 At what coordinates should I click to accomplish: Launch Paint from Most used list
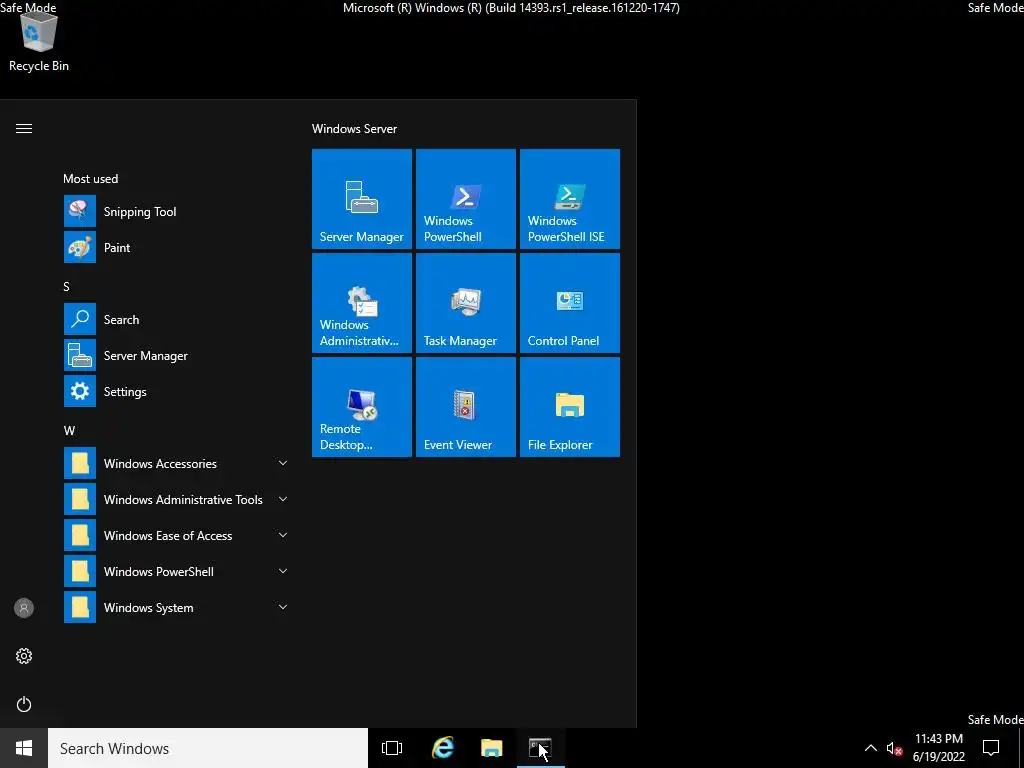click(x=176, y=248)
